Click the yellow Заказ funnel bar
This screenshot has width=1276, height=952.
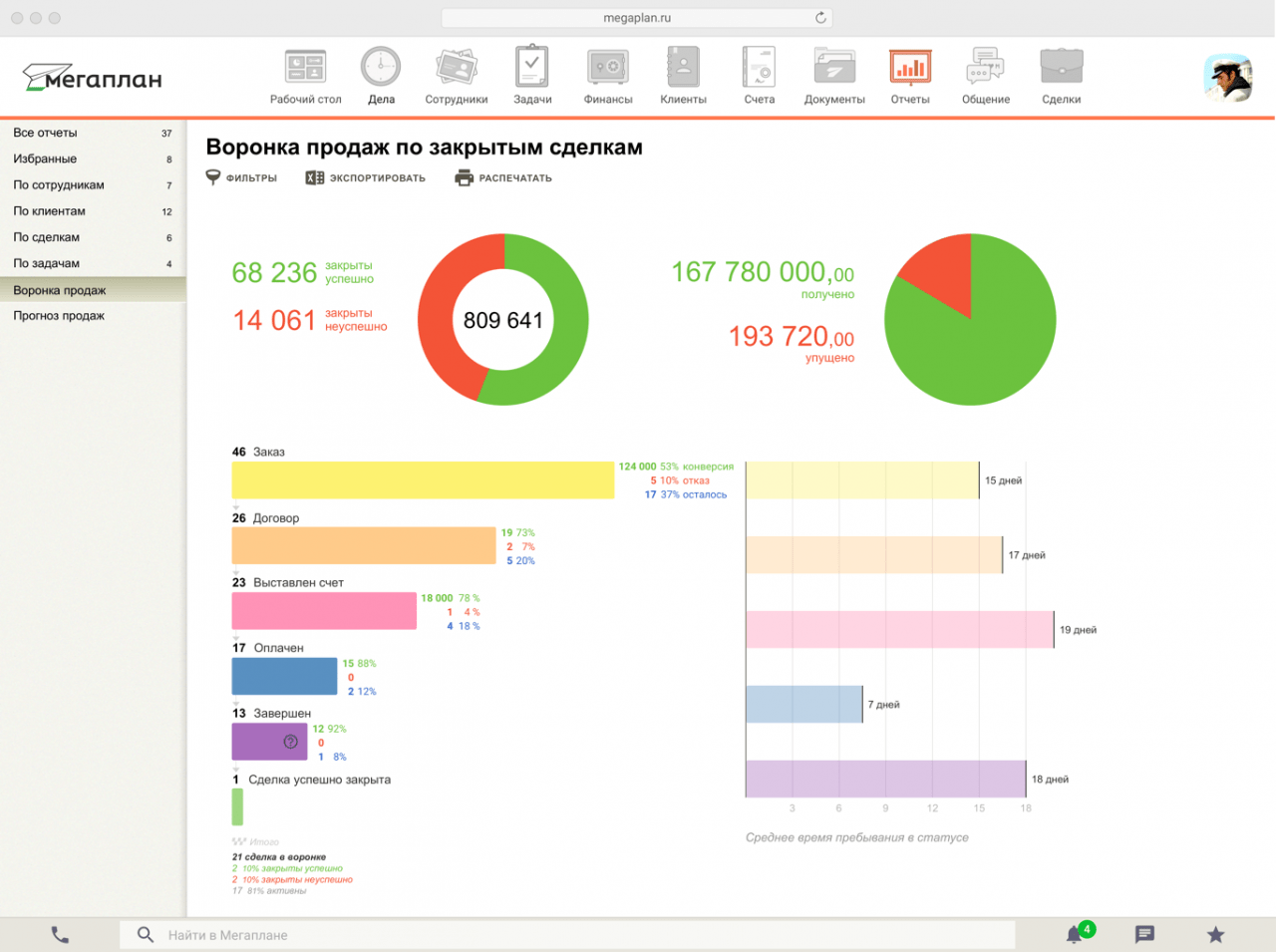[x=424, y=480]
